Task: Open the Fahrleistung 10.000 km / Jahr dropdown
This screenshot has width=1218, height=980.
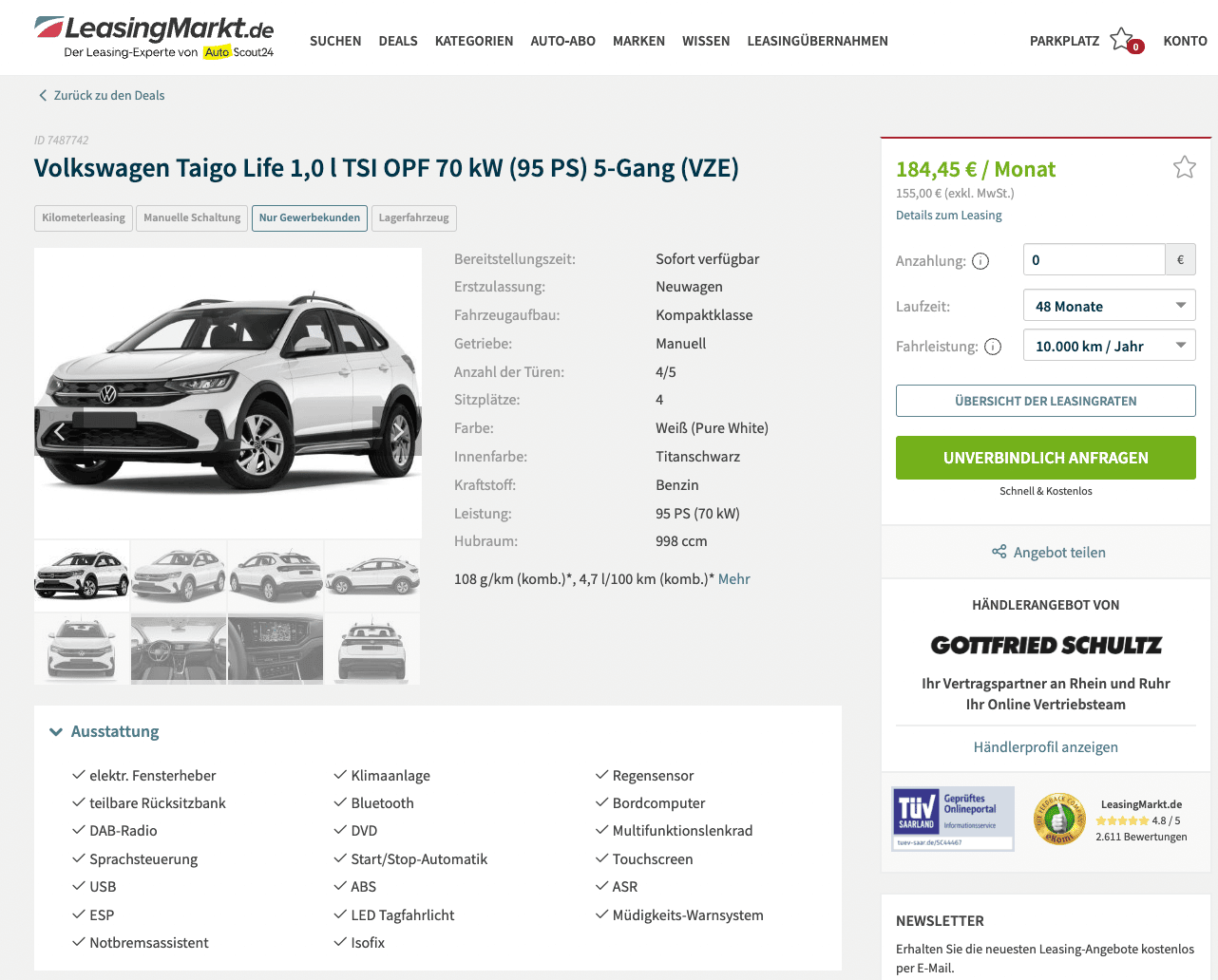Action: (1109, 346)
